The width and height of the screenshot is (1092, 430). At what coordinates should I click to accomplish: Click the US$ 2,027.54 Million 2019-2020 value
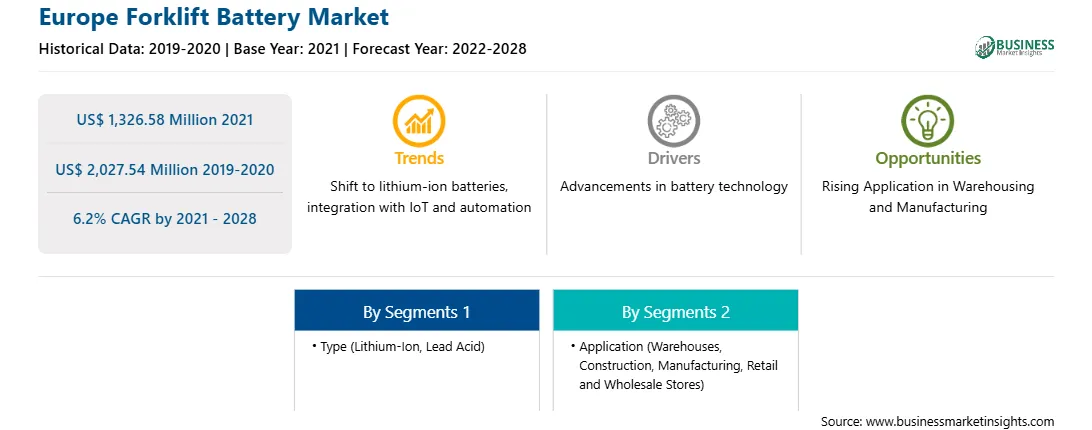165,169
